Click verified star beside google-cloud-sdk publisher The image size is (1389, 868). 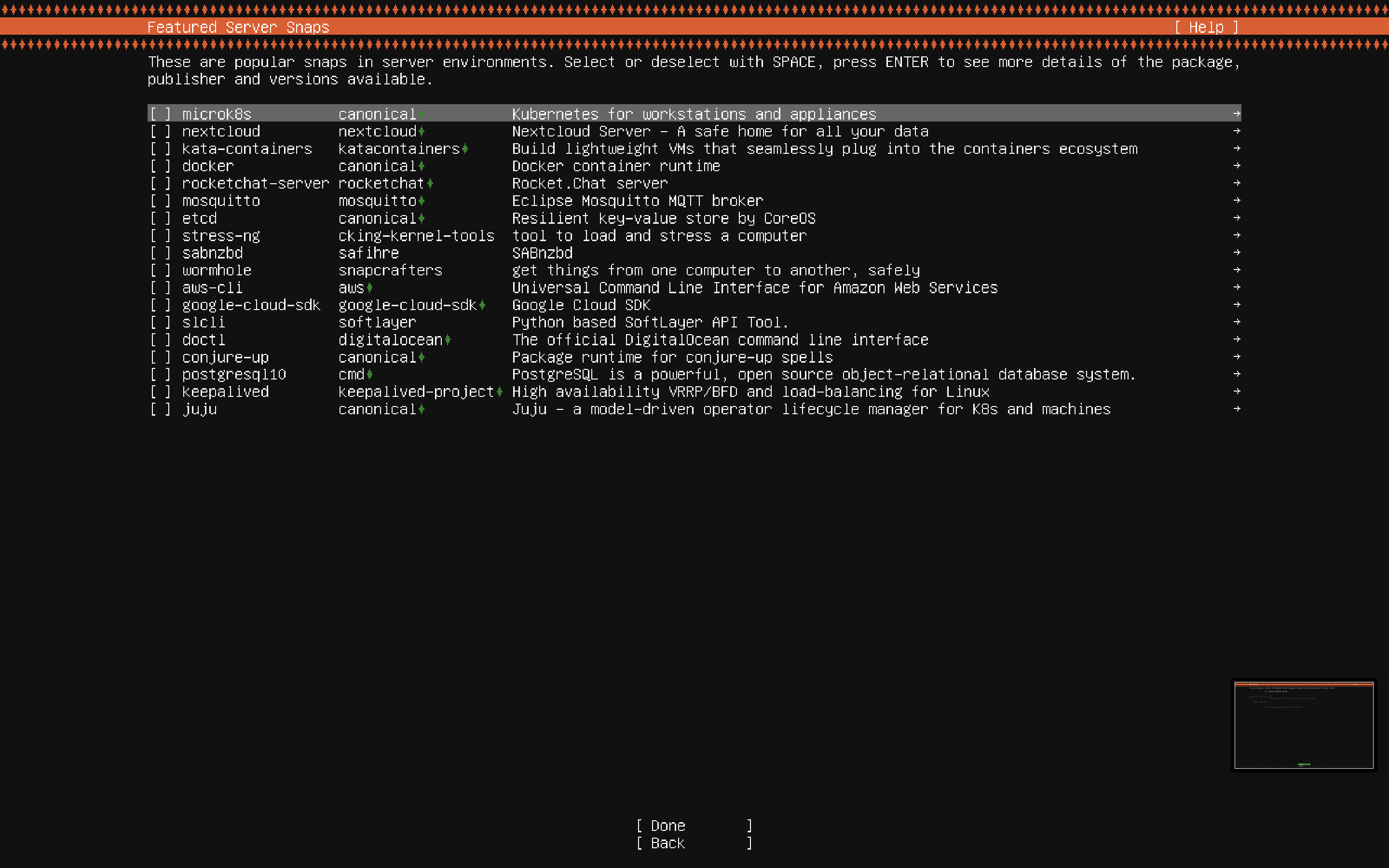(482, 305)
